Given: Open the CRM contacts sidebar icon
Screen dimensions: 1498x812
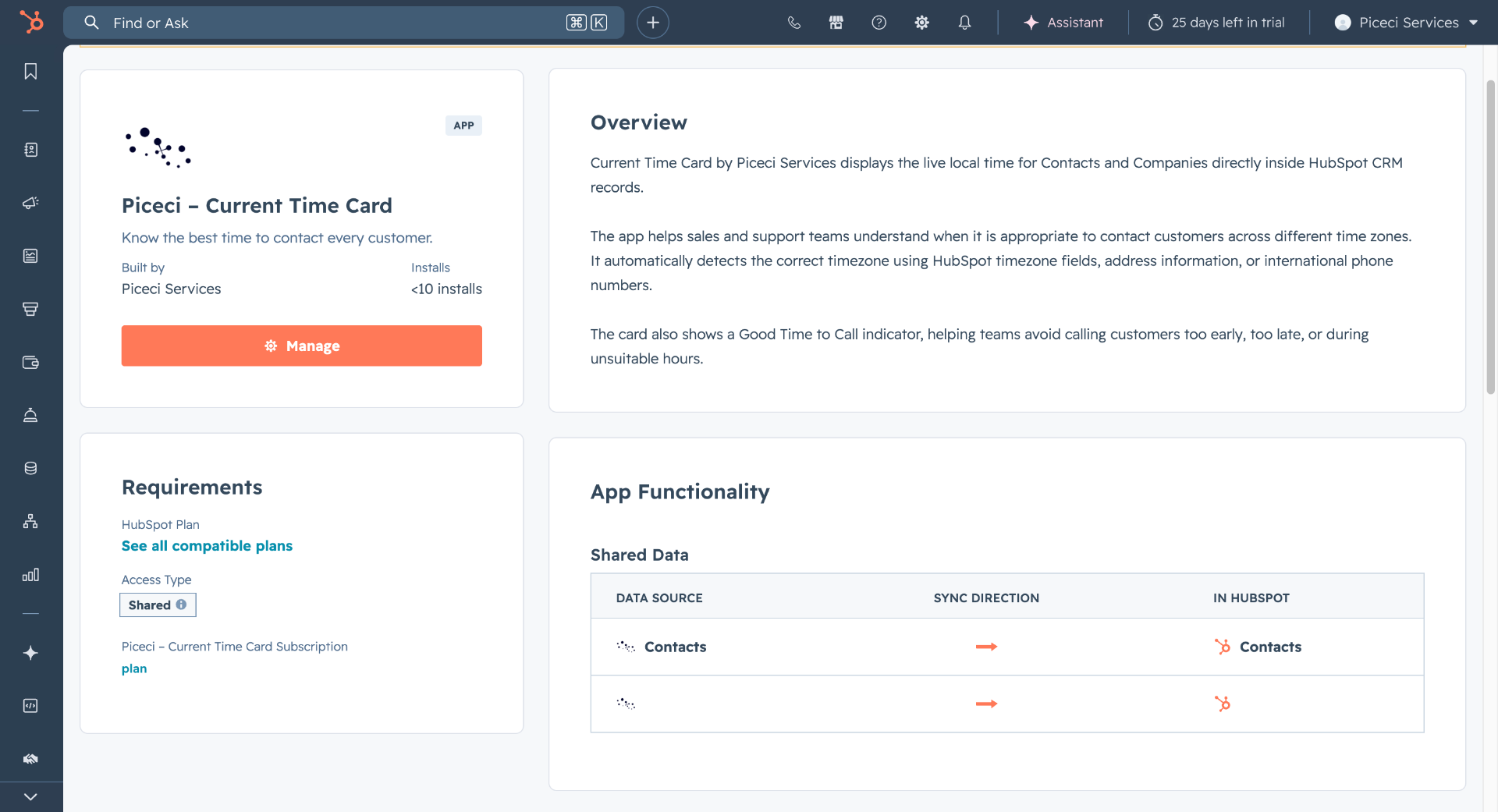Looking at the screenshot, I should [30, 150].
